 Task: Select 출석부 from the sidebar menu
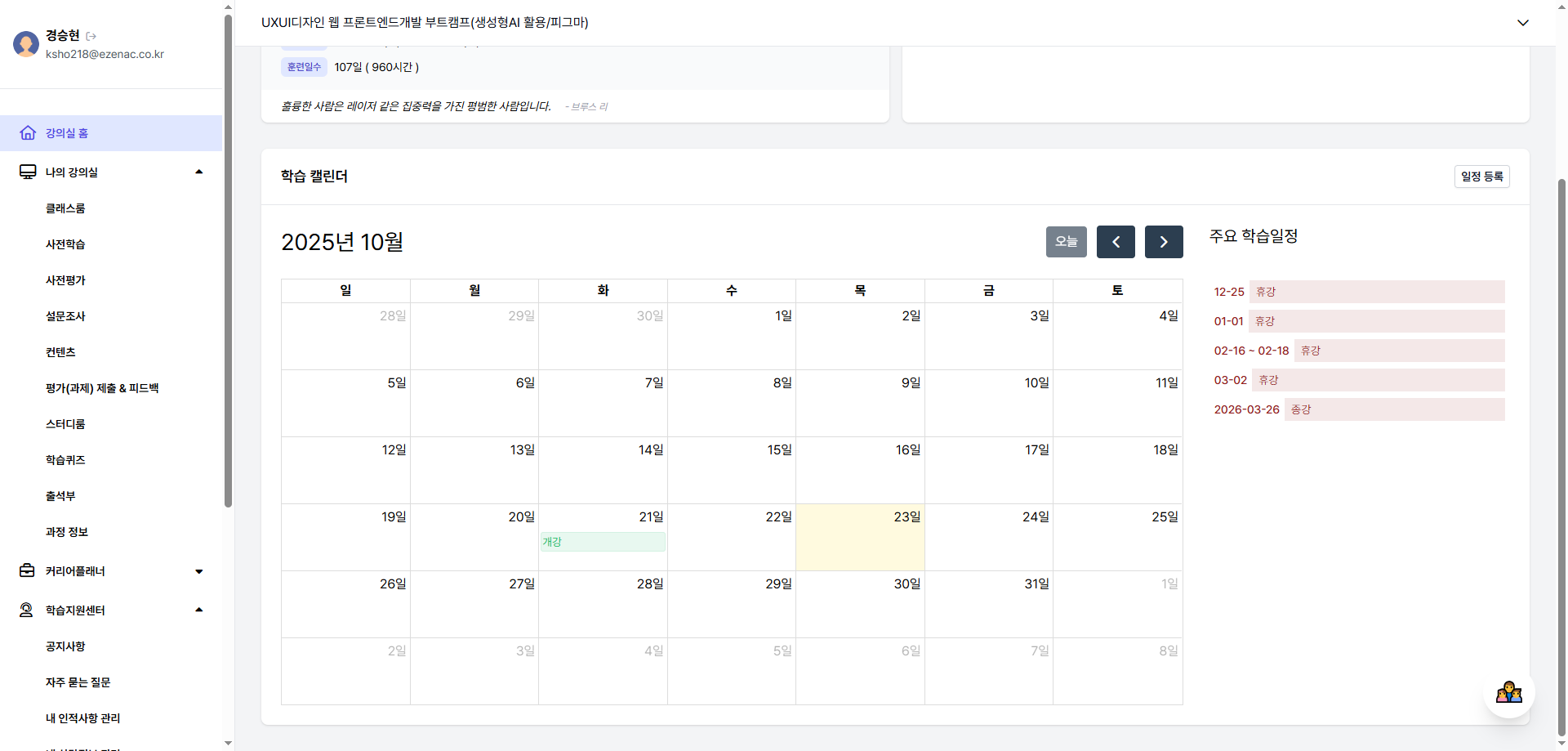(60, 496)
